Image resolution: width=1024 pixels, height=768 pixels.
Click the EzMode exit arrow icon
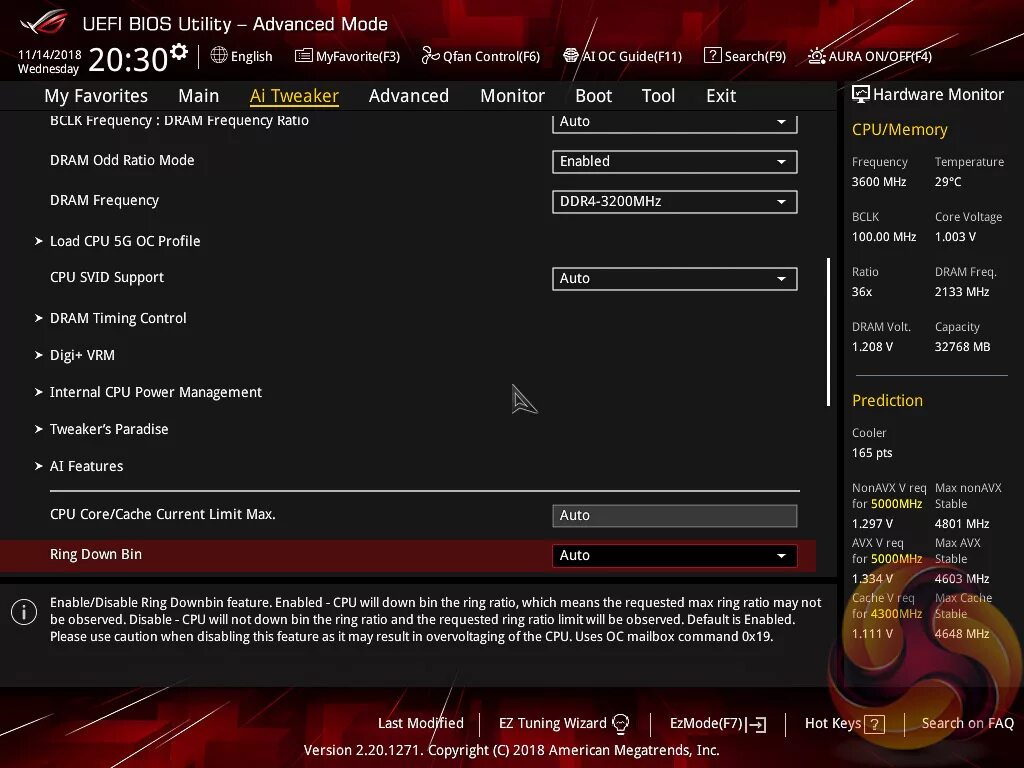click(x=756, y=724)
